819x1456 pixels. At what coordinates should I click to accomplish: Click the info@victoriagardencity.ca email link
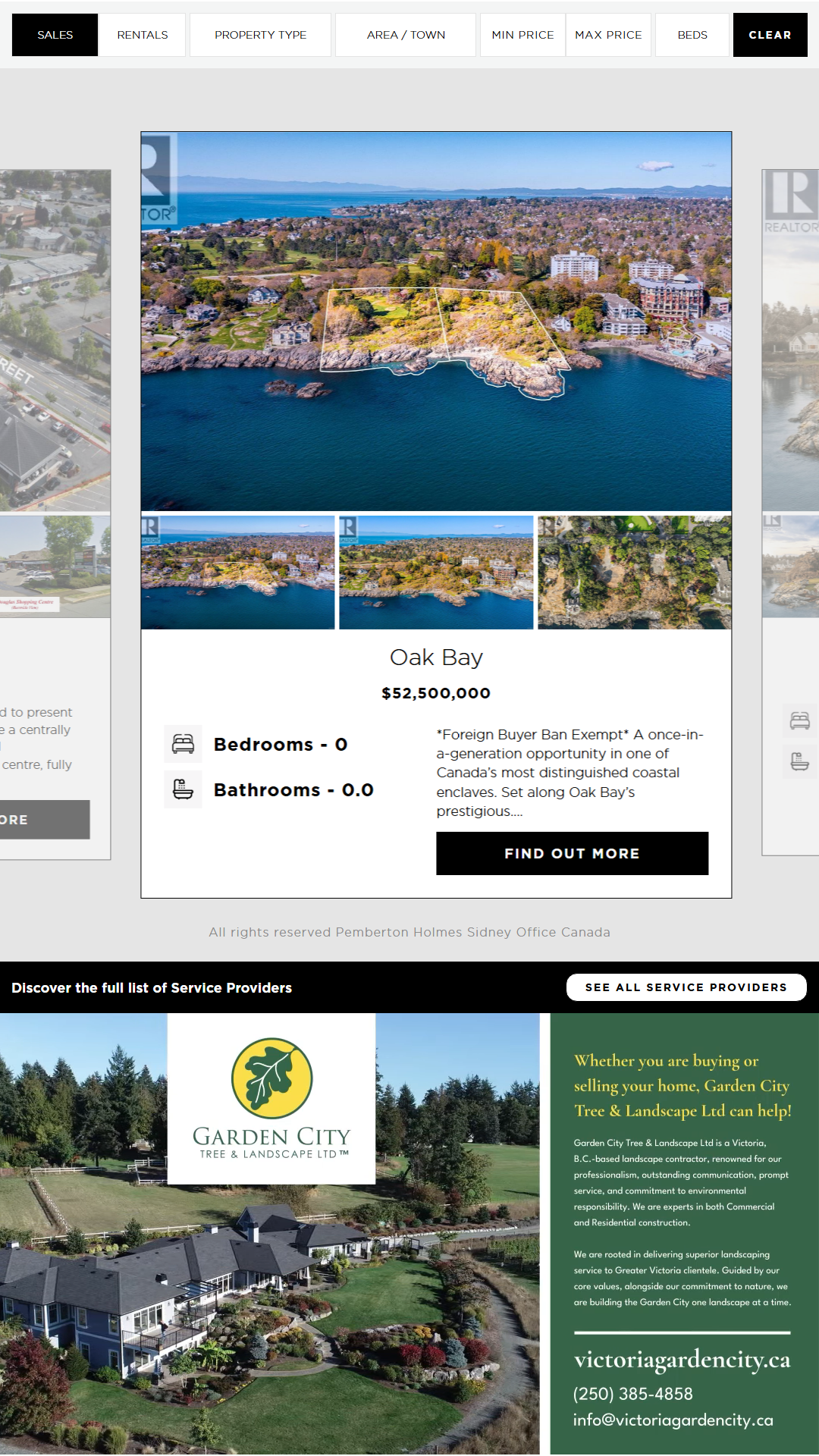click(673, 1420)
